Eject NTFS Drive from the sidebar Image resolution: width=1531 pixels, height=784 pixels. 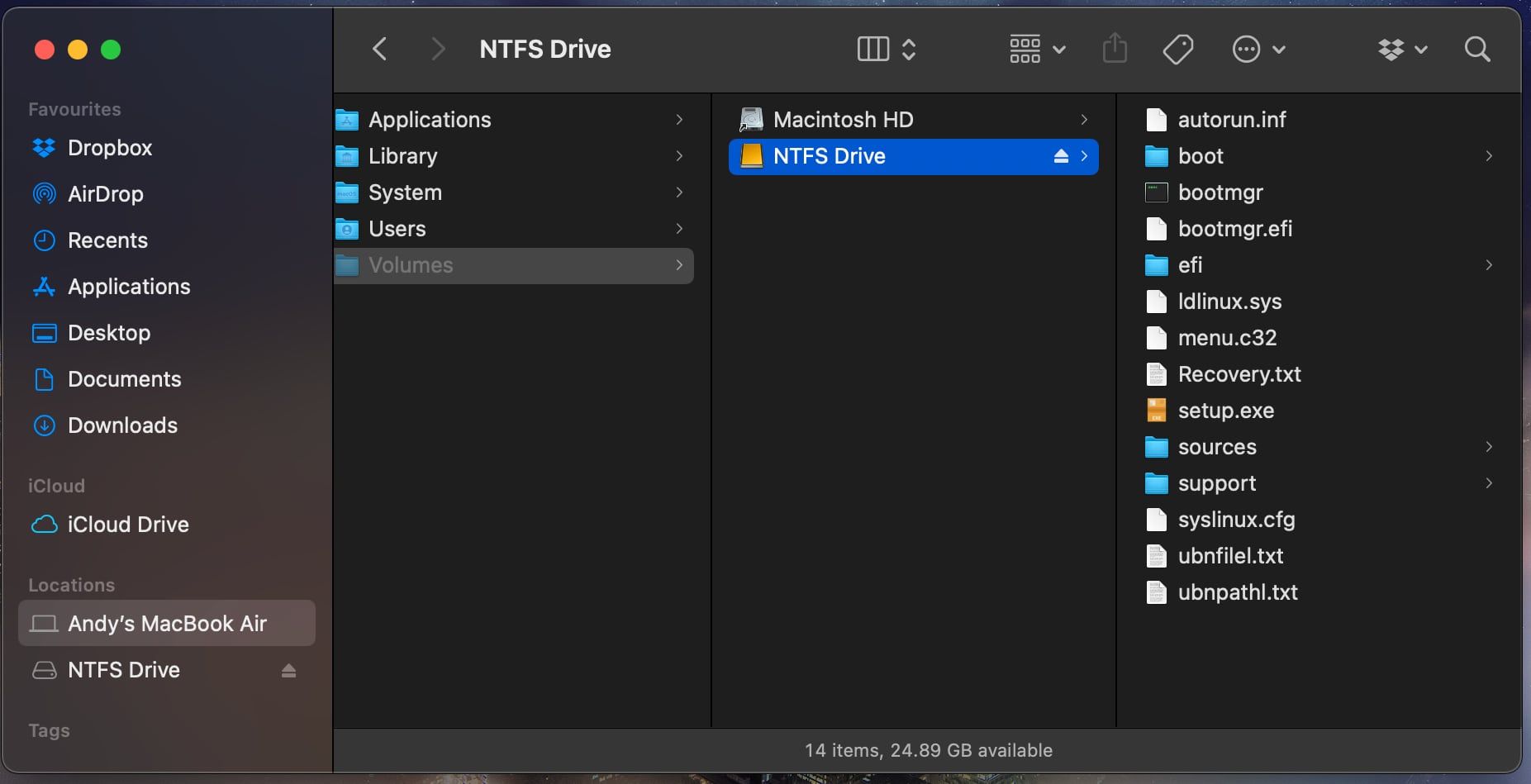pos(288,670)
